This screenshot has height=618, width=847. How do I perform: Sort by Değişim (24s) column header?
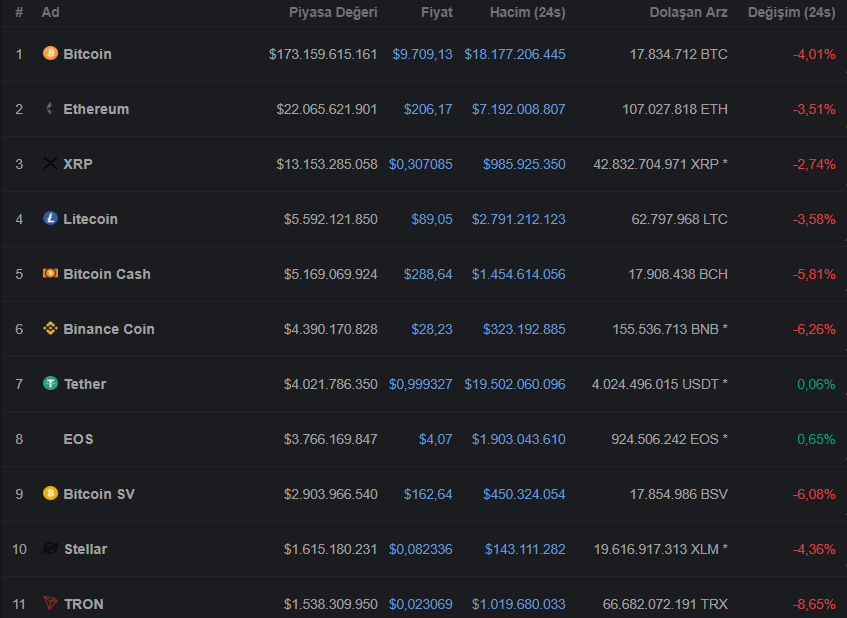click(x=792, y=12)
